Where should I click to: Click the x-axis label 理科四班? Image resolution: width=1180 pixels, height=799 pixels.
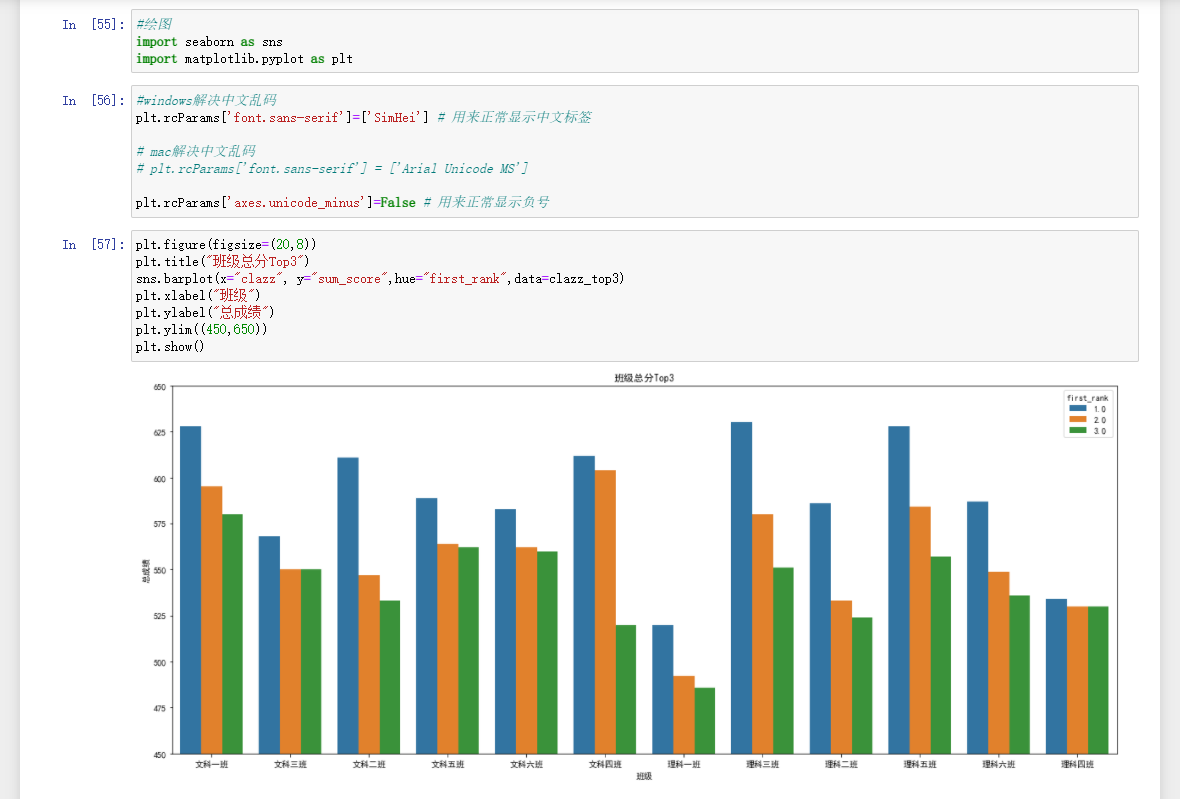click(x=1078, y=764)
